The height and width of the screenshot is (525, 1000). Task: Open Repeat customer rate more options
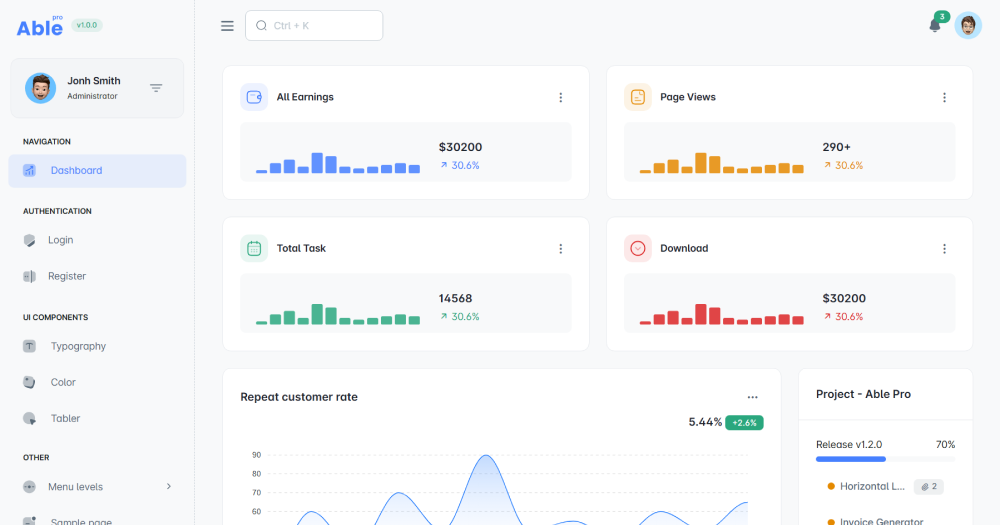tap(753, 397)
